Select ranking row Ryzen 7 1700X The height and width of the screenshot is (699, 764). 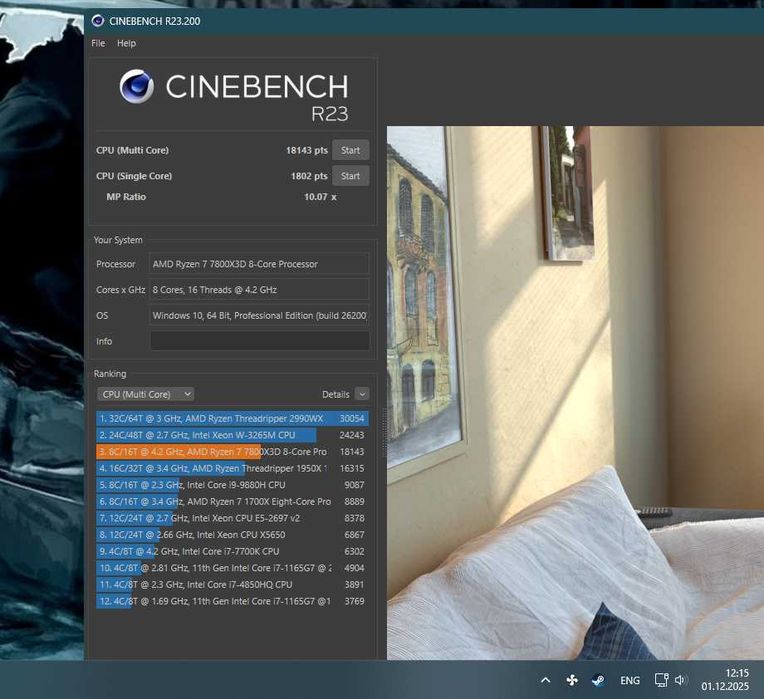[232, 501]
